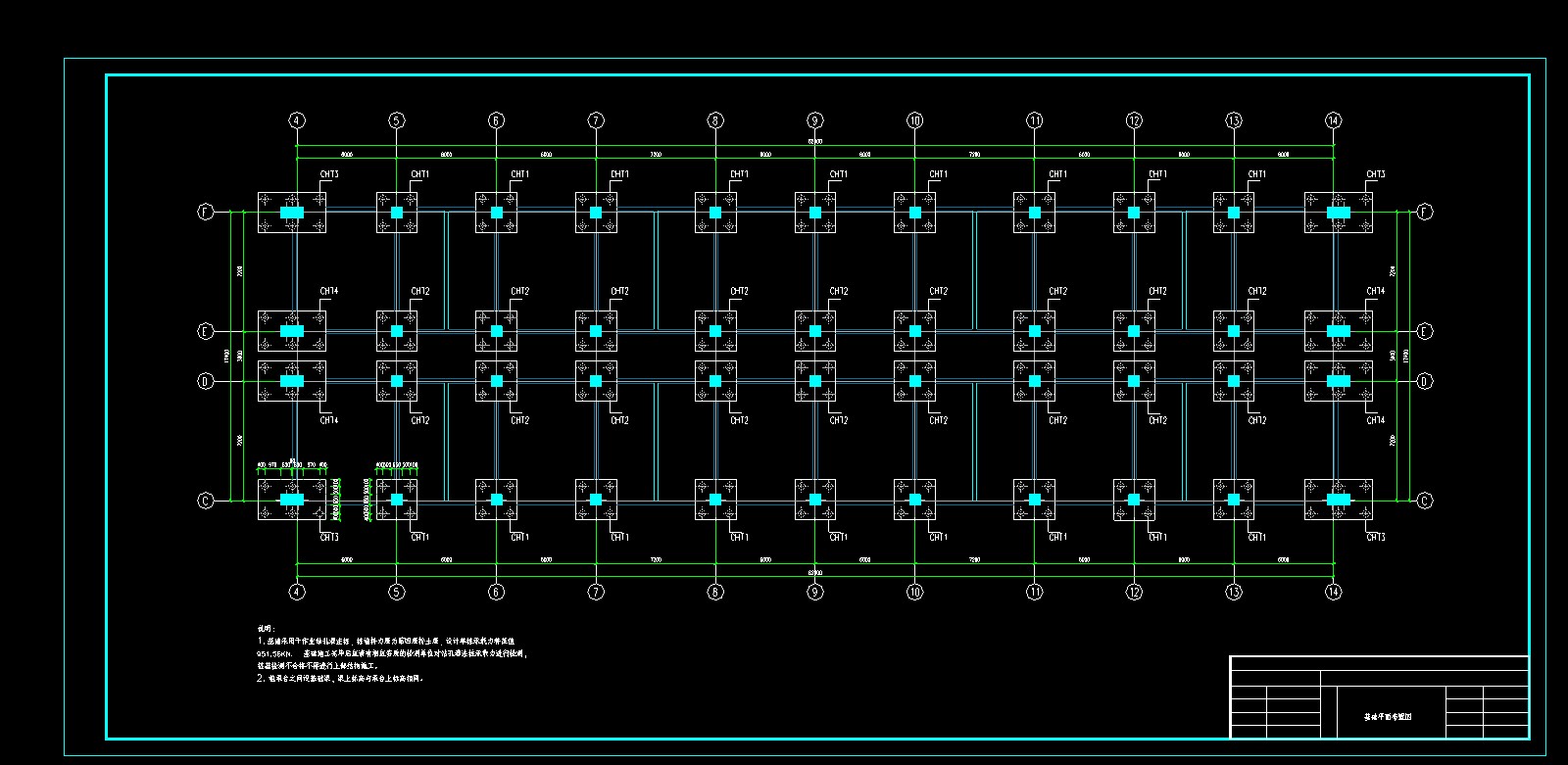This screenshot has height=765, width=1568.
Task: Click the CHT2 label above axis 12 and E
Action: pos(1157,291)
